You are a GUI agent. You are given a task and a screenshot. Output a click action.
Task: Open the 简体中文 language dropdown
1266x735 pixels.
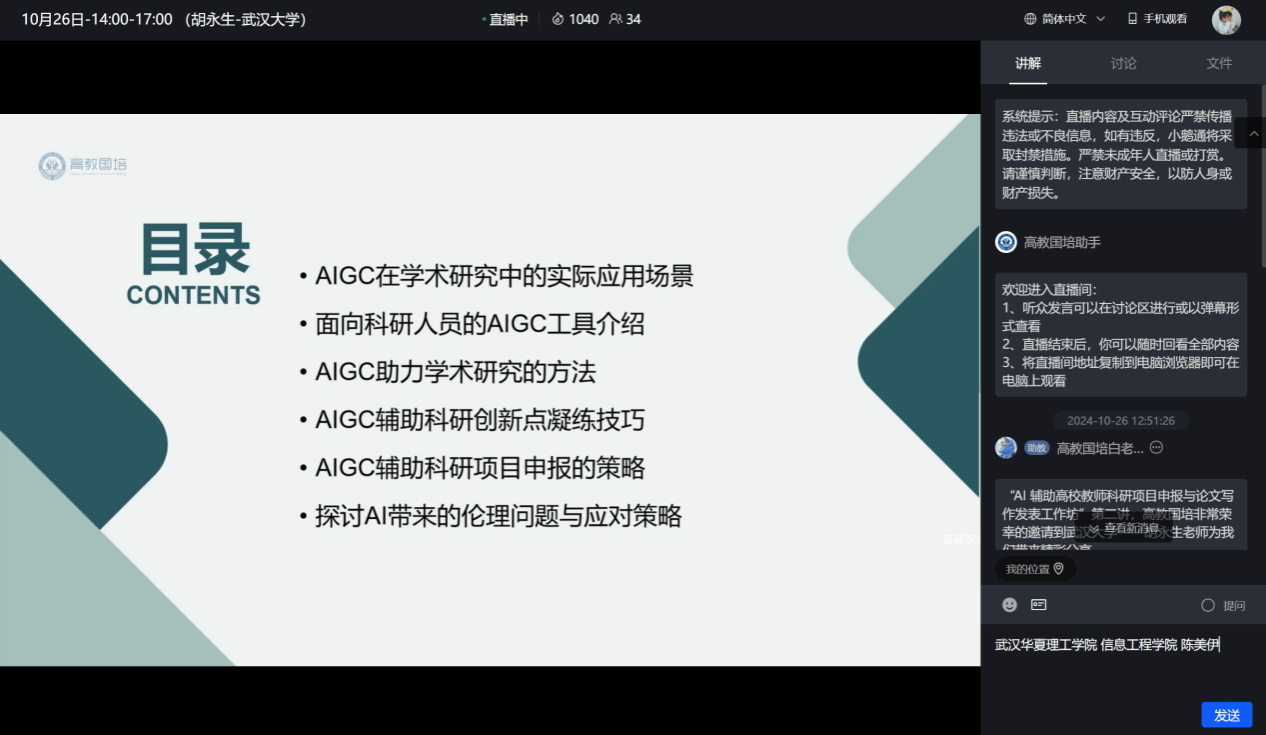(x=1065, y=19)
